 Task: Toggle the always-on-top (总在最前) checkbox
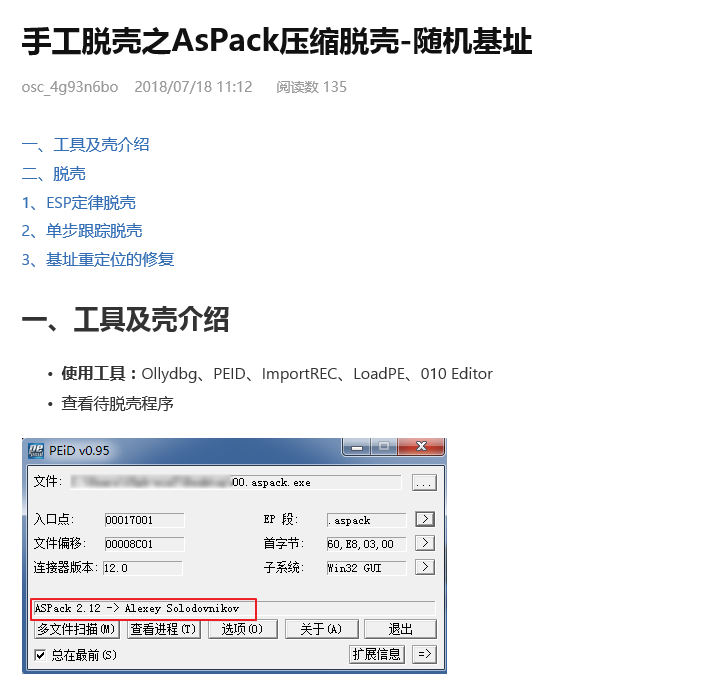[40, 655]
